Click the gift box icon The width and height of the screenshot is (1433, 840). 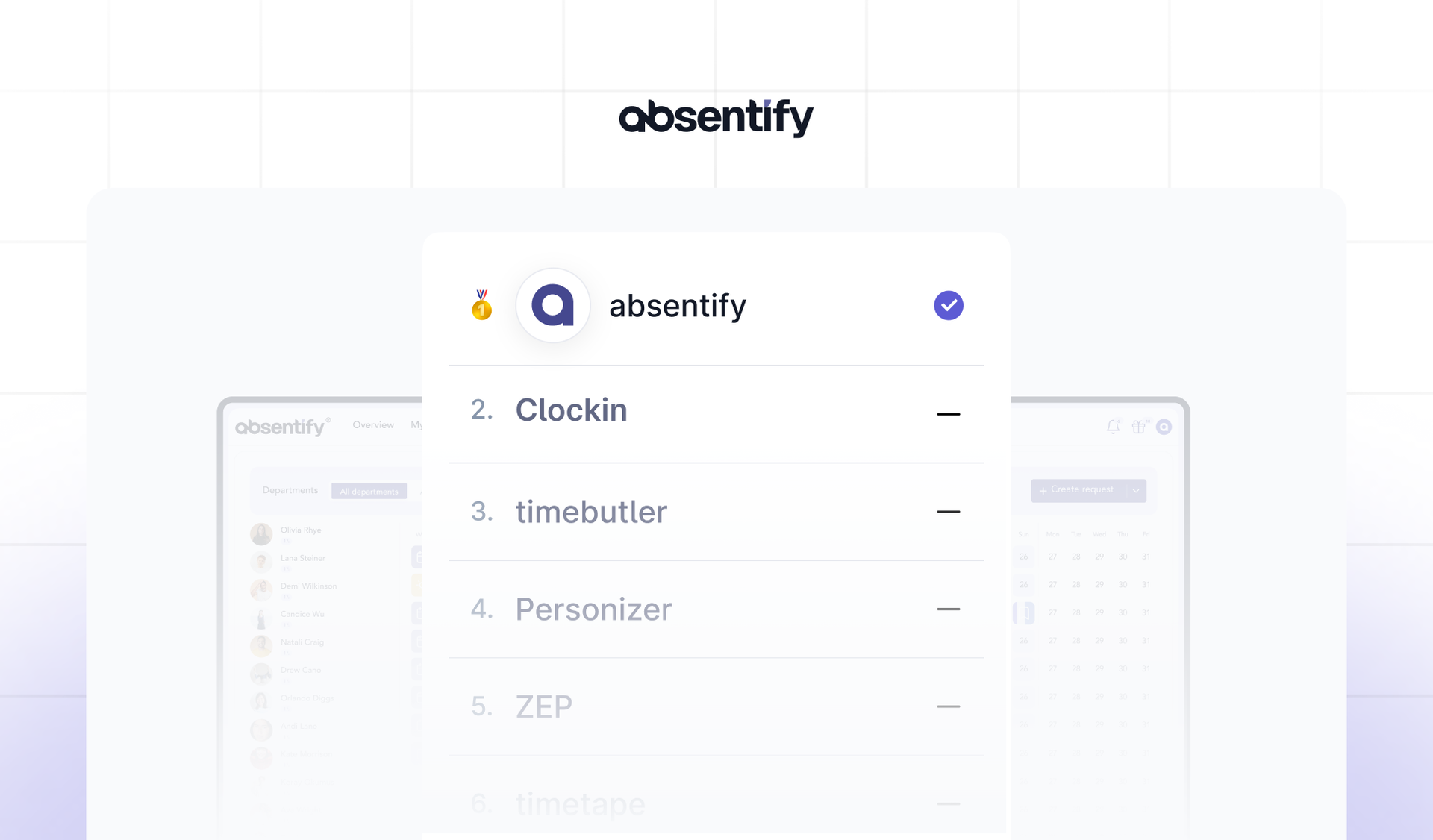pos(1138,427)
